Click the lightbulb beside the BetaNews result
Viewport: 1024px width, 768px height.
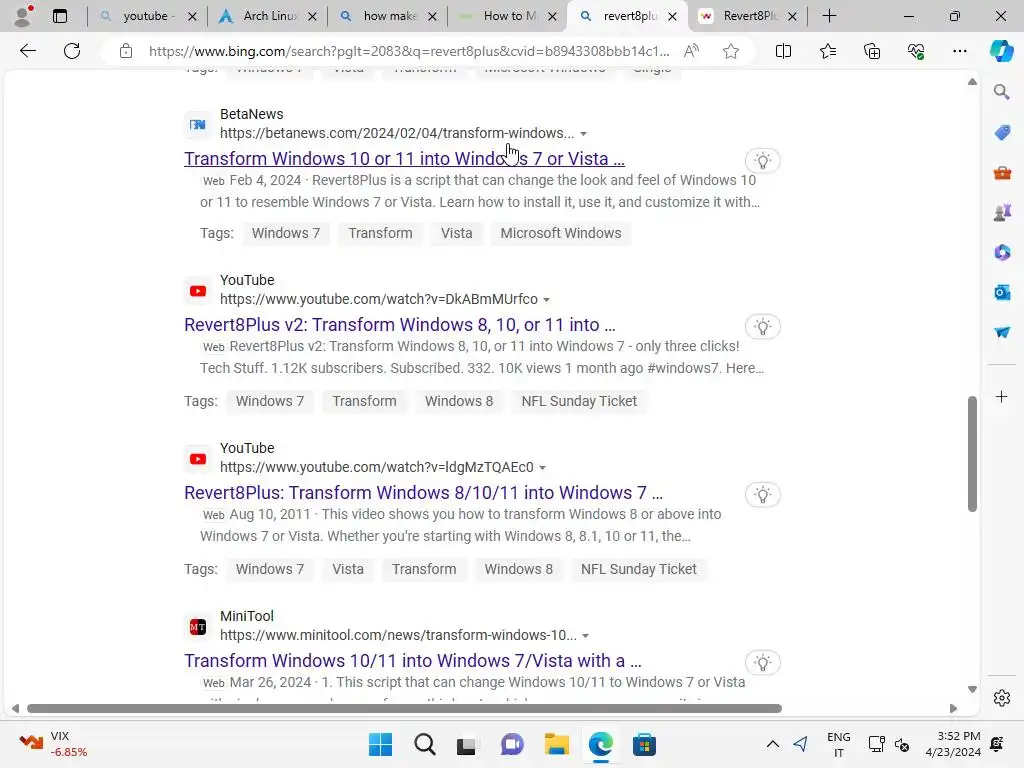pyautogui.click(x=762, y=161)
